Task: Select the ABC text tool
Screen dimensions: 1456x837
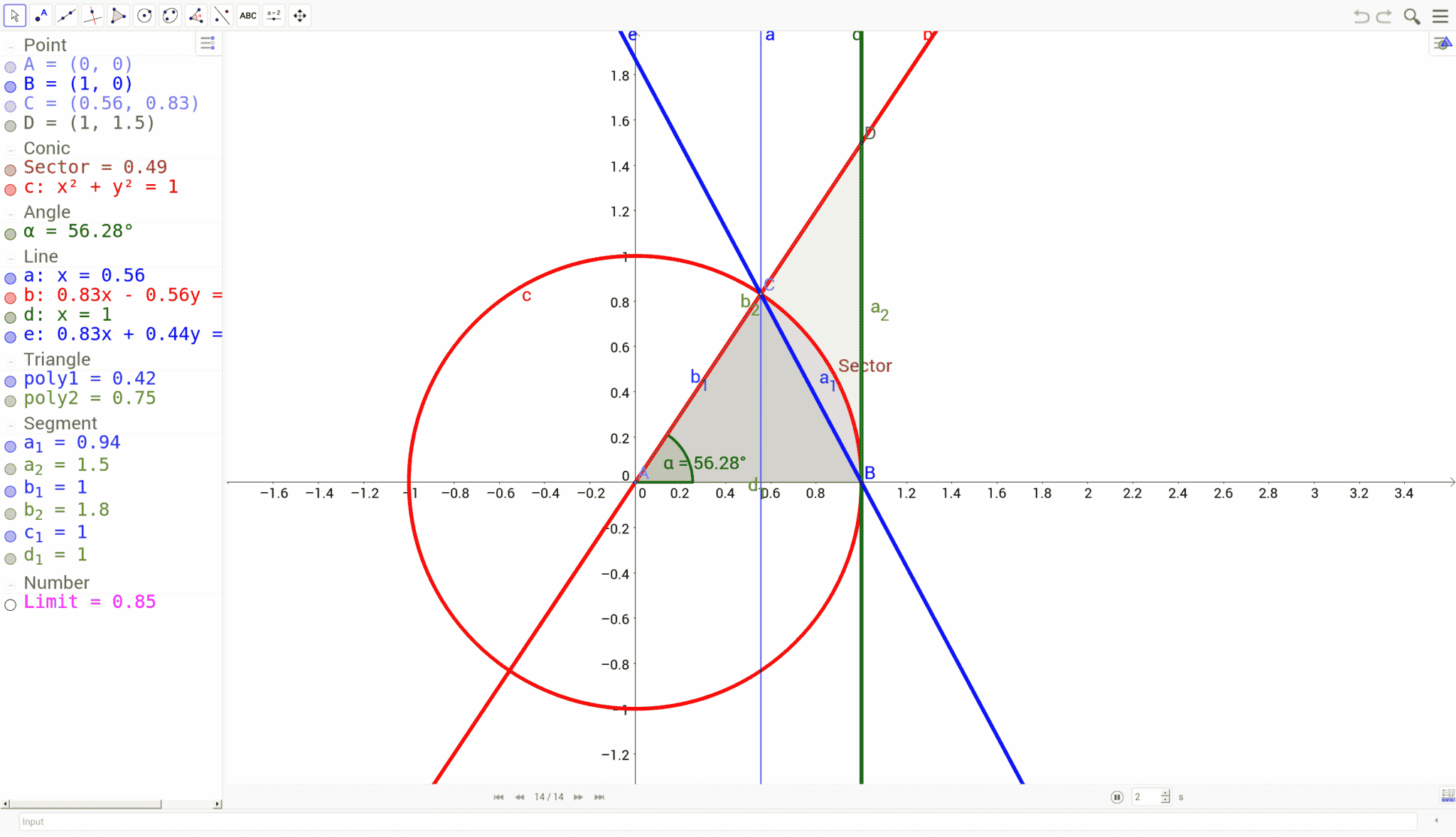Action: point(248,15)
